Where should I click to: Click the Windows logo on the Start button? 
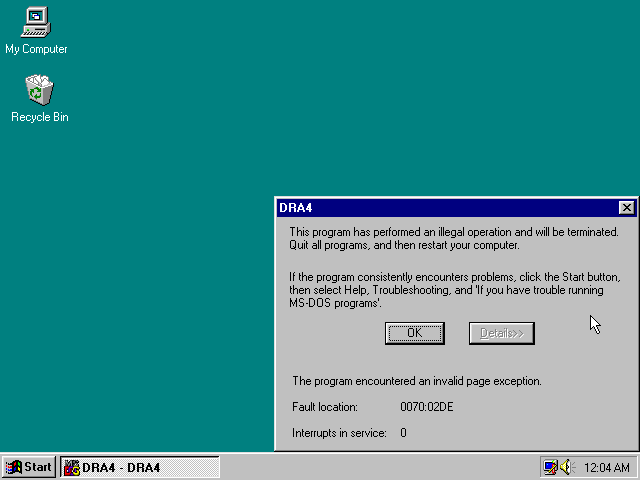tap(13, 467)
